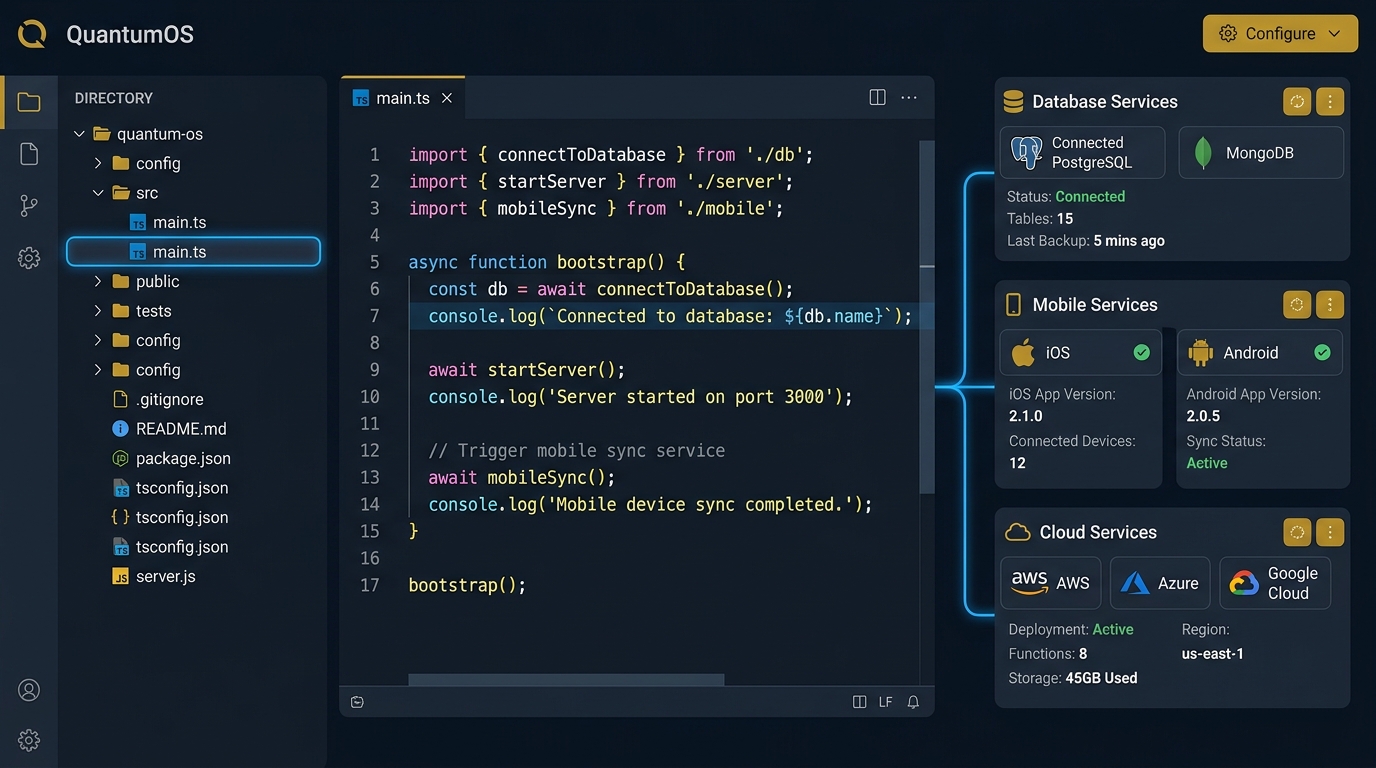Click the cloud icon in Cloud Services header

[x=1017, y=532]
